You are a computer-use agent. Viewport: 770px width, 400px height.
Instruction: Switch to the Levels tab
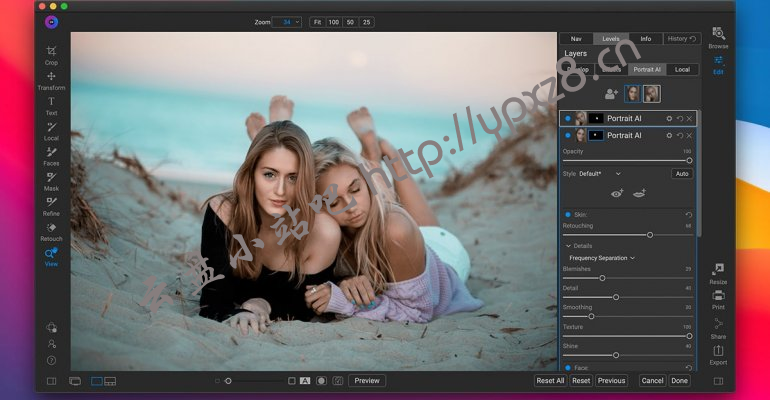(611, 39)
